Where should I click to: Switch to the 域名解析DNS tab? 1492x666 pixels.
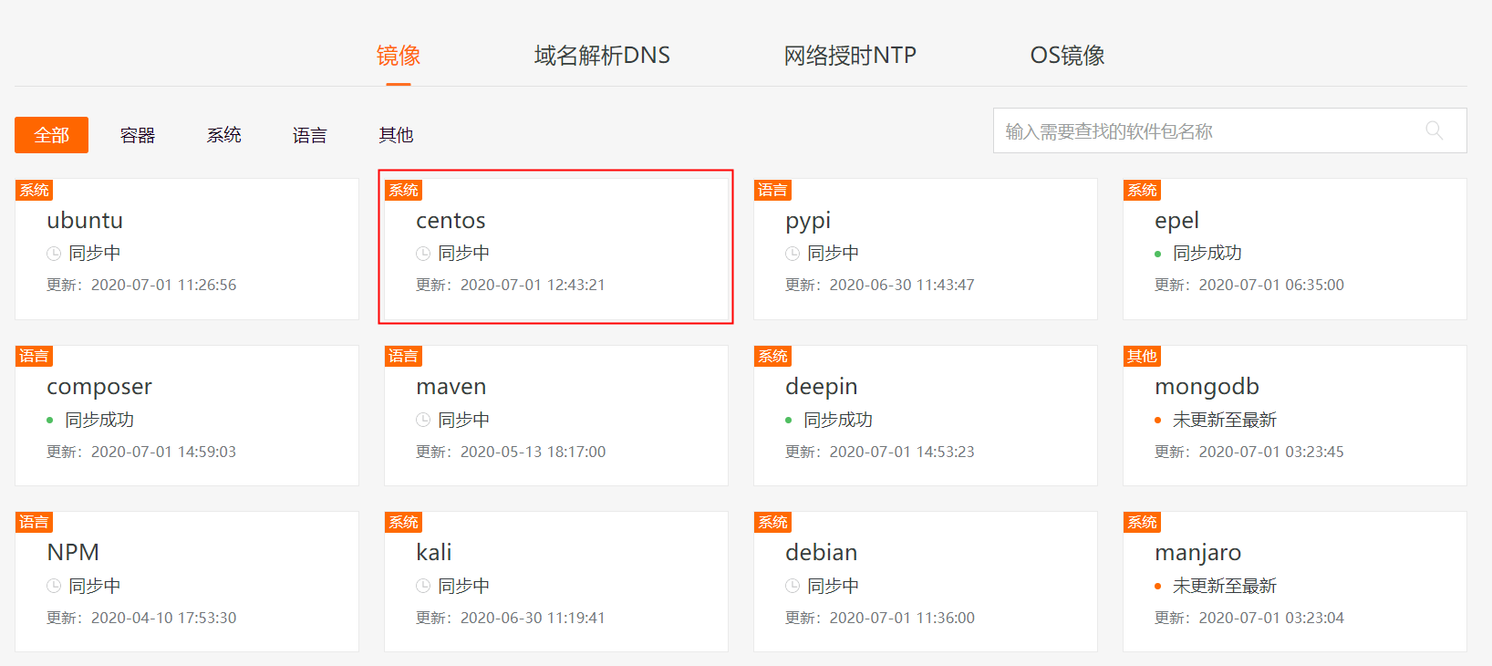(602, 55)
